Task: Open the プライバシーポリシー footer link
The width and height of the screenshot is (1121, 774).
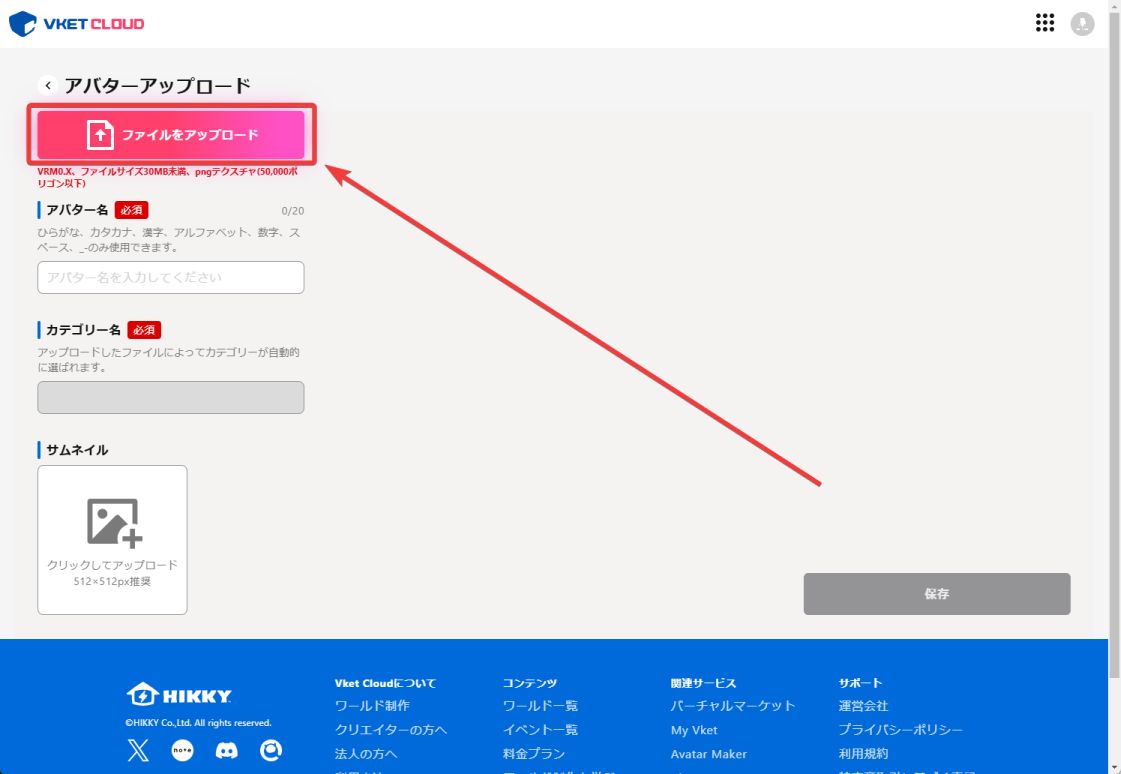Action: point(900,730)
